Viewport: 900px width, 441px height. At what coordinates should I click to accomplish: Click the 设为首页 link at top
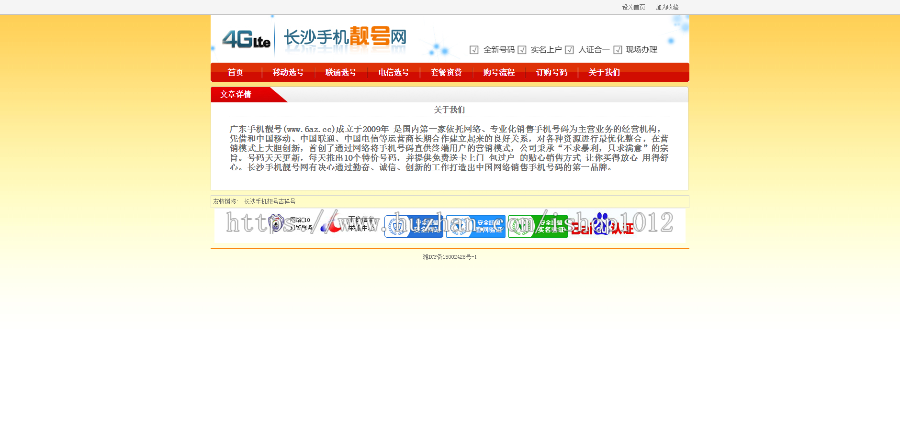point(634,7)
